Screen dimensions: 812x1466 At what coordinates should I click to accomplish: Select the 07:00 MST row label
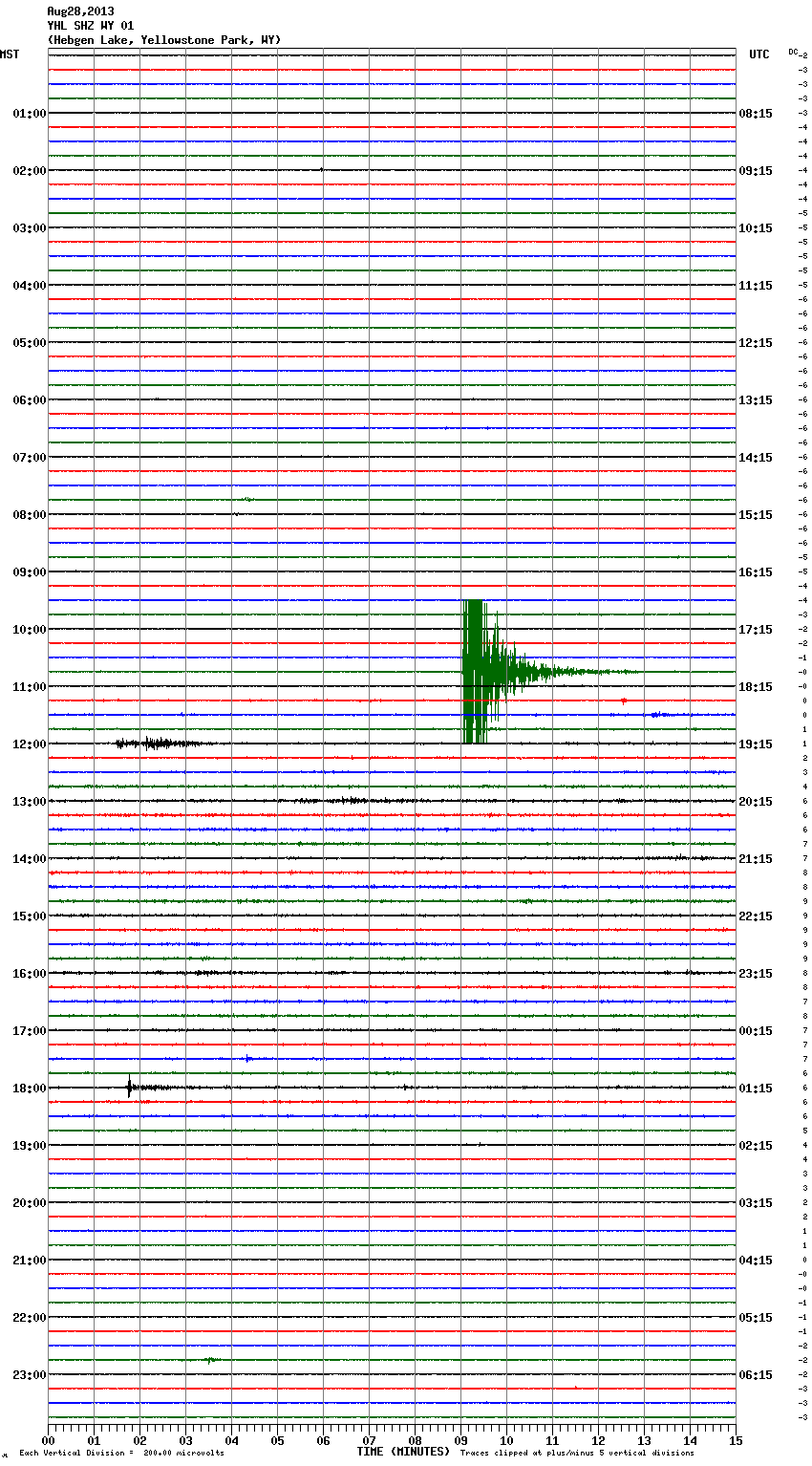[29, 458]
